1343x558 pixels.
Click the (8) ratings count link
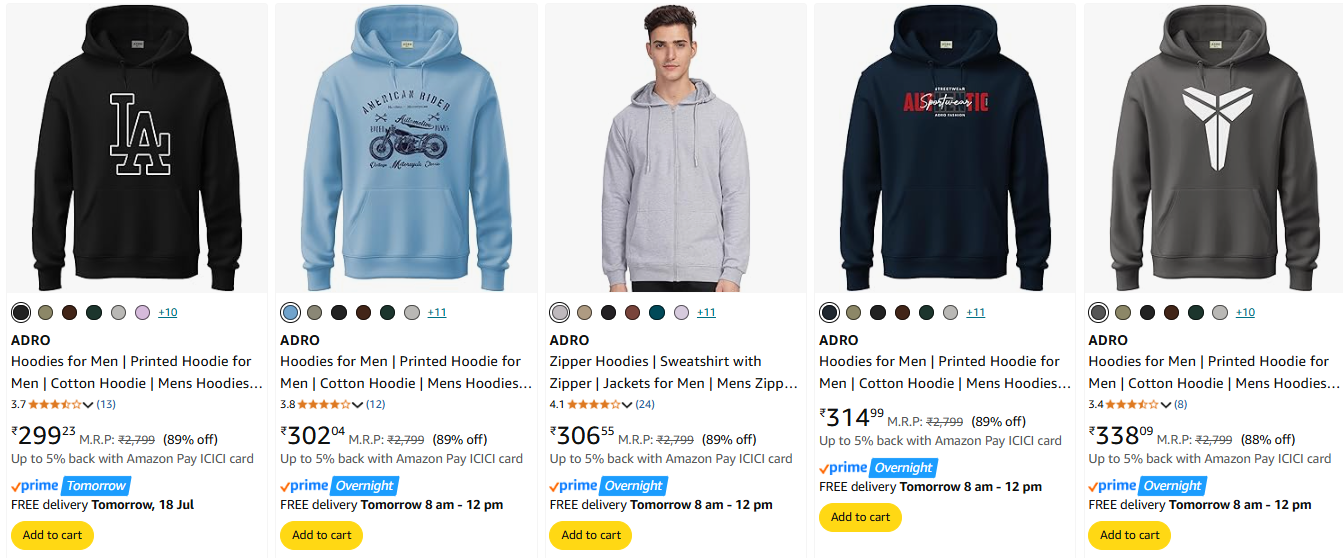1181,405
